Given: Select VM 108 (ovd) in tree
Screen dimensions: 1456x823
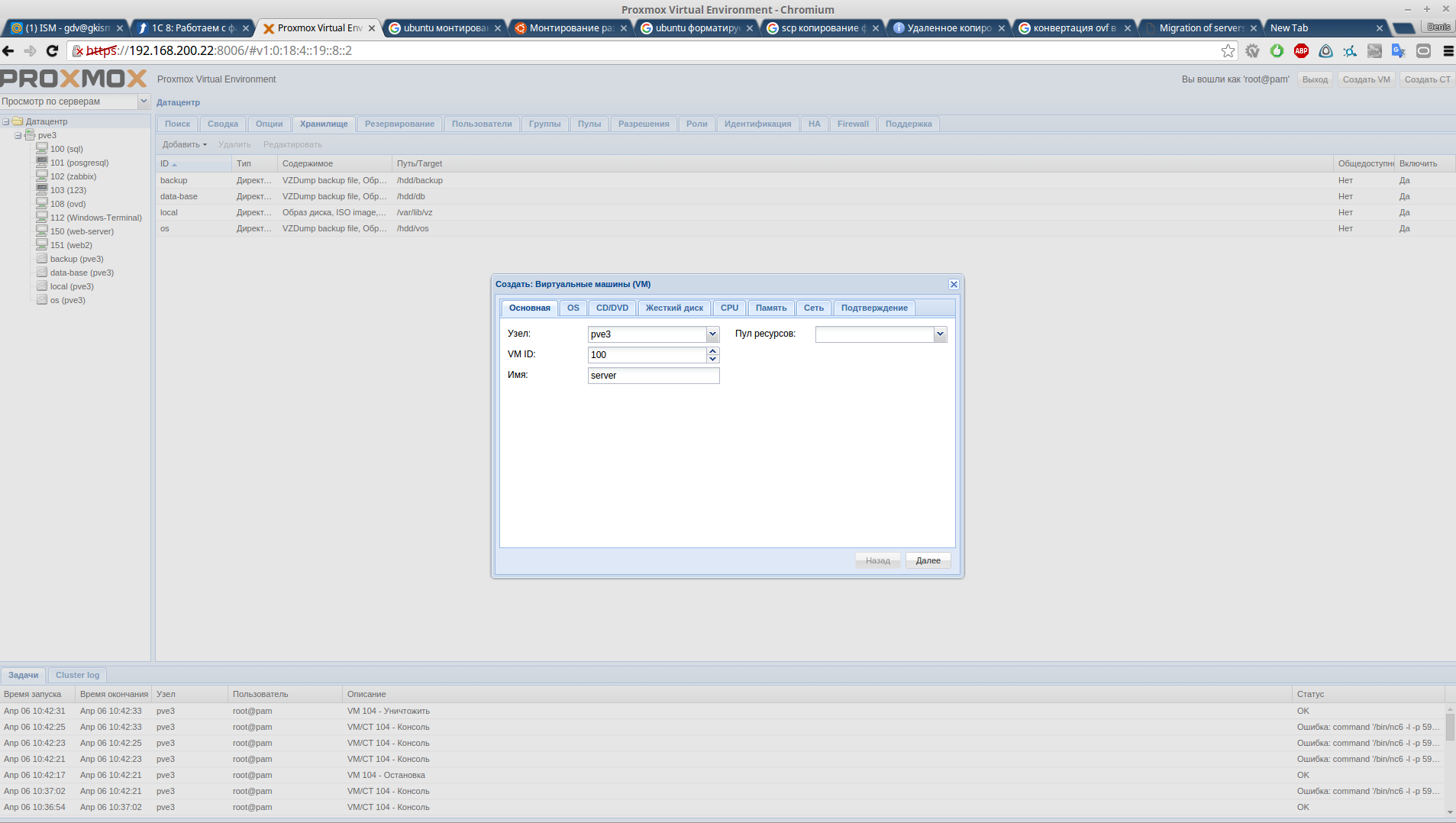Looking at the screenshot, I should click(x=68, y=204).
